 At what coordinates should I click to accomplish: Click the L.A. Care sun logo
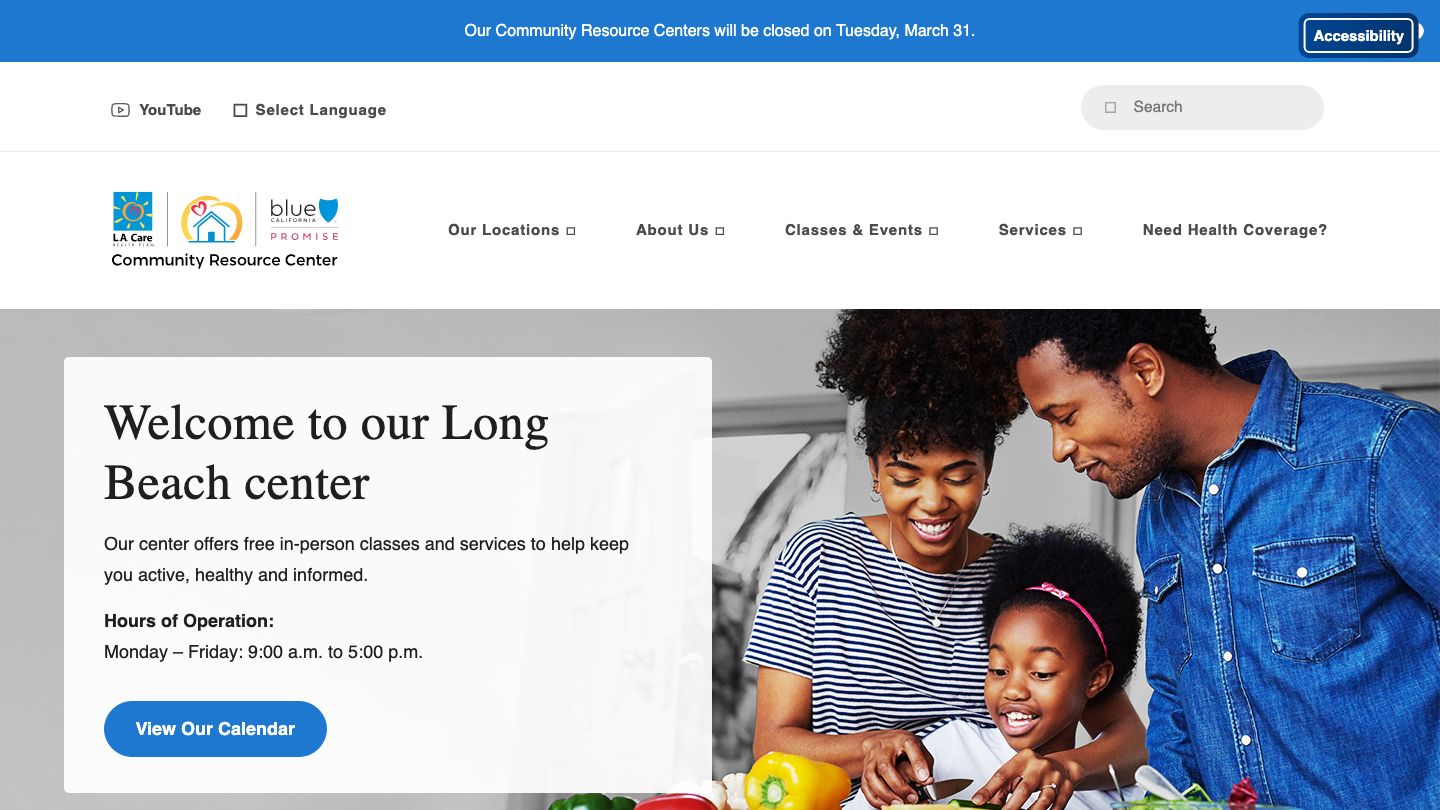pos(133,218)
